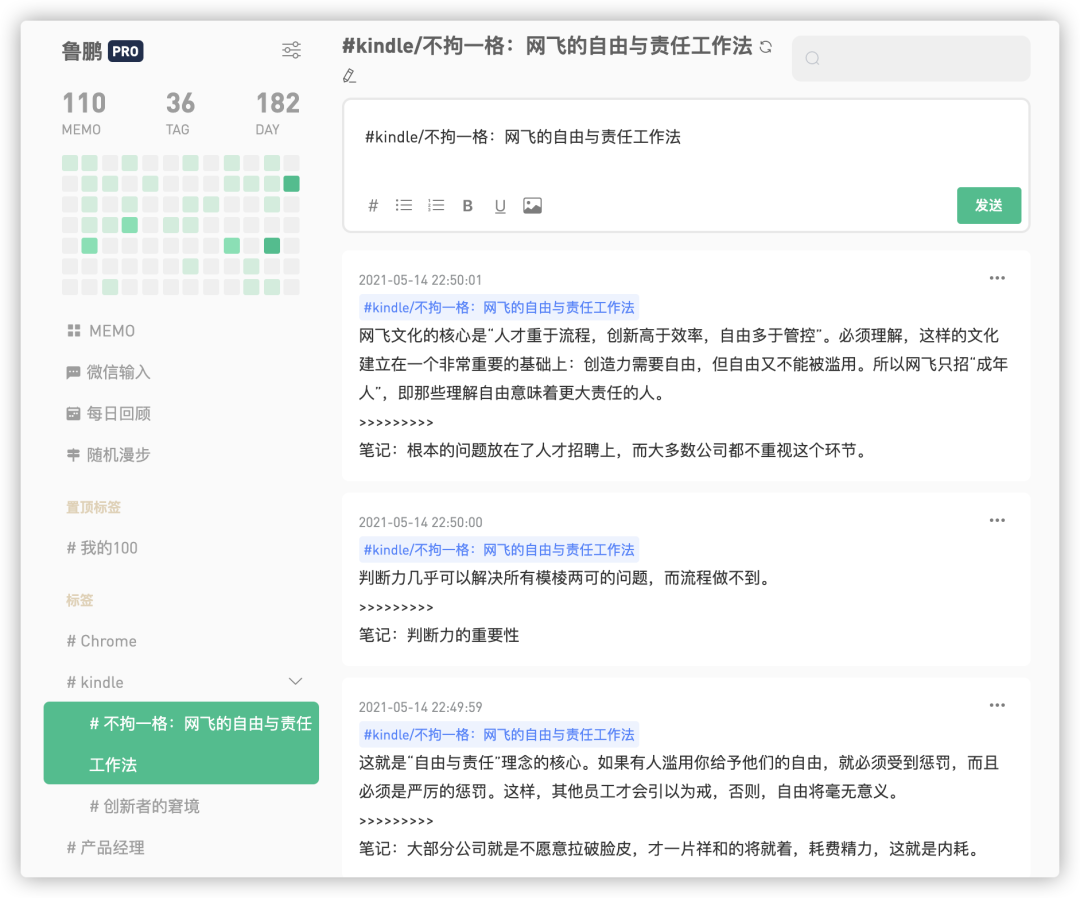Image resolution: width=1080 pixels, height=898 pixels.
Task: Insert a hashtag with the # toolbar icon
Action: tap(373, 205)
